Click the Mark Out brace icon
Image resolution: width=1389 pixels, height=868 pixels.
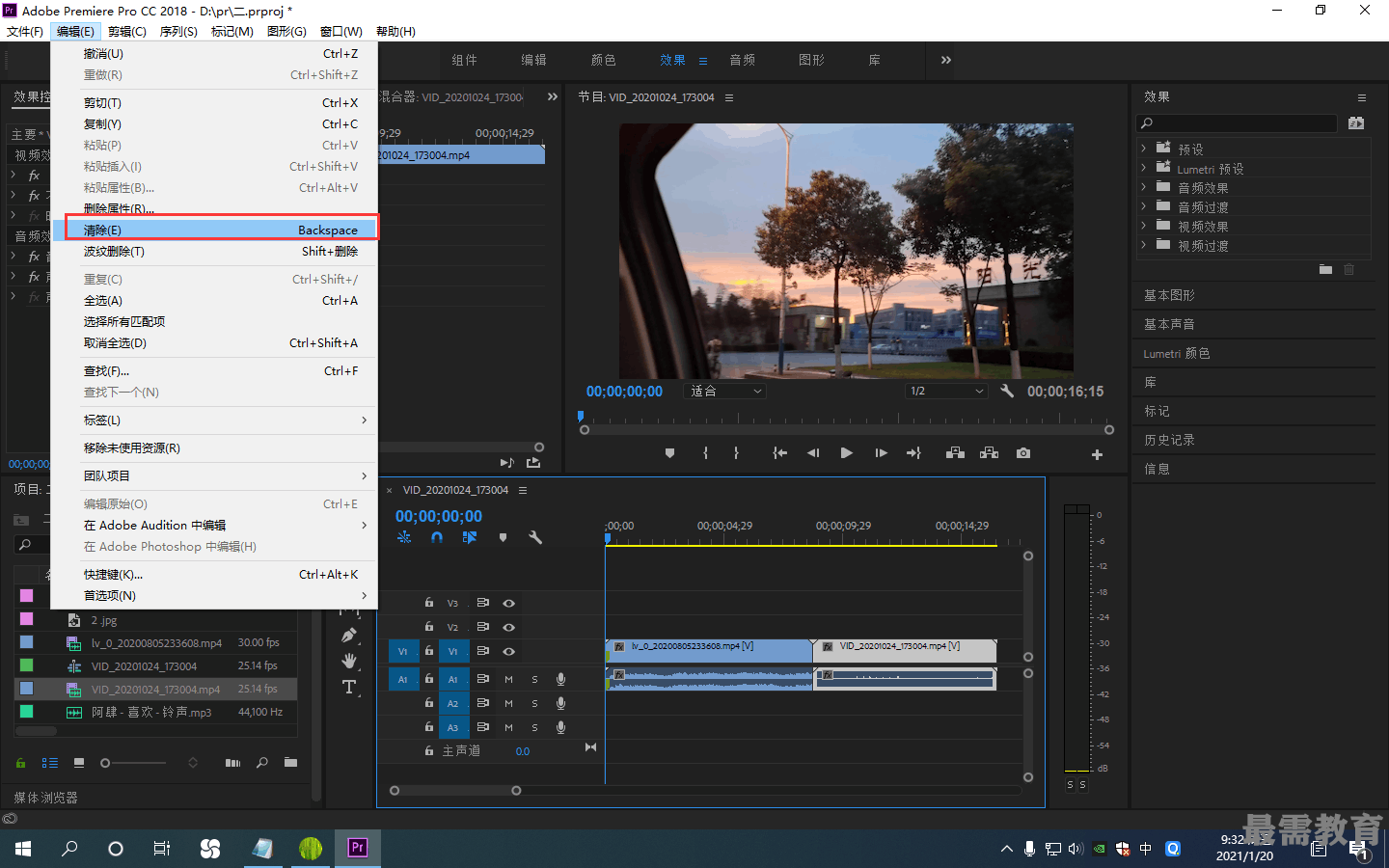point(737,453)
